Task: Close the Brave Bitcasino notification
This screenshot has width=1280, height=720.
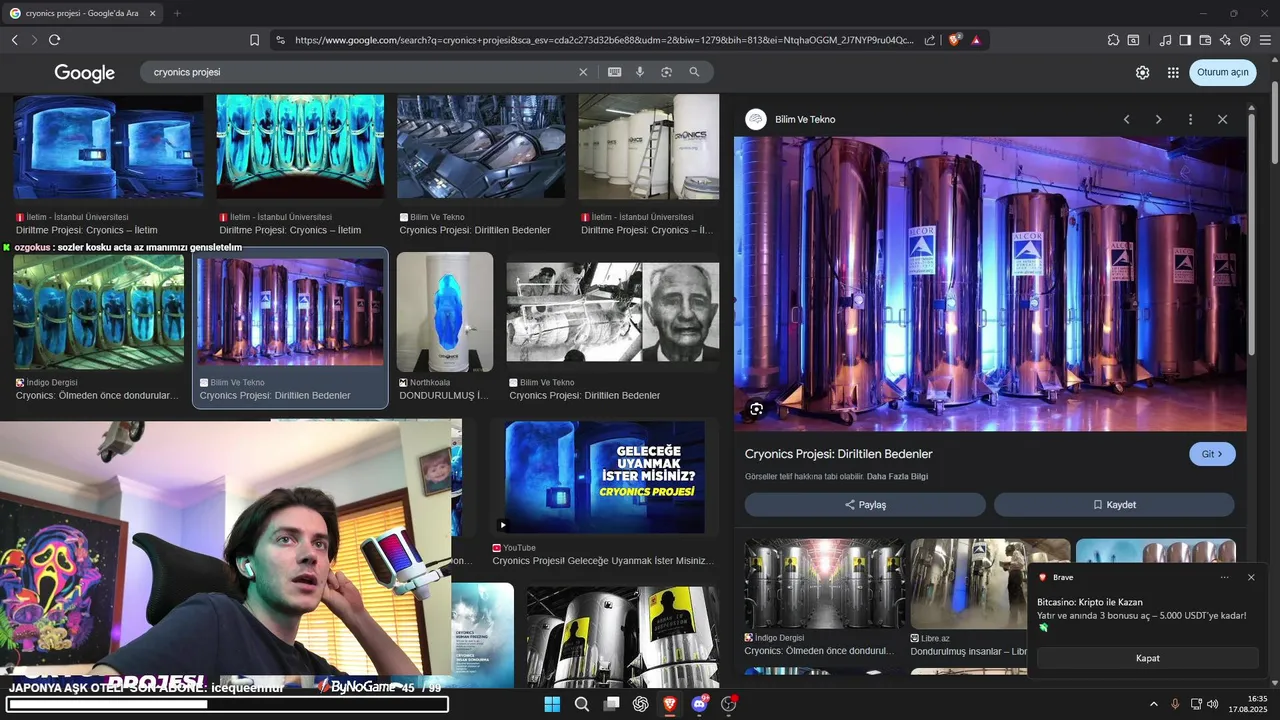Action: (x=1251, y=577)
